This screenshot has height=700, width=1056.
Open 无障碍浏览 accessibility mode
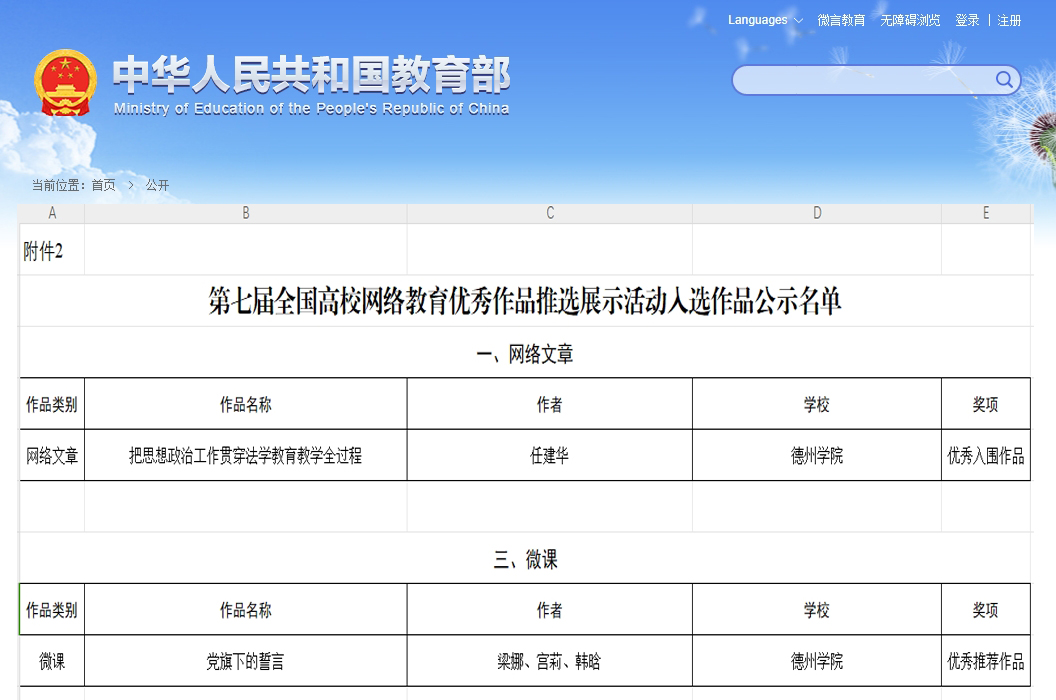click(910, 20)
